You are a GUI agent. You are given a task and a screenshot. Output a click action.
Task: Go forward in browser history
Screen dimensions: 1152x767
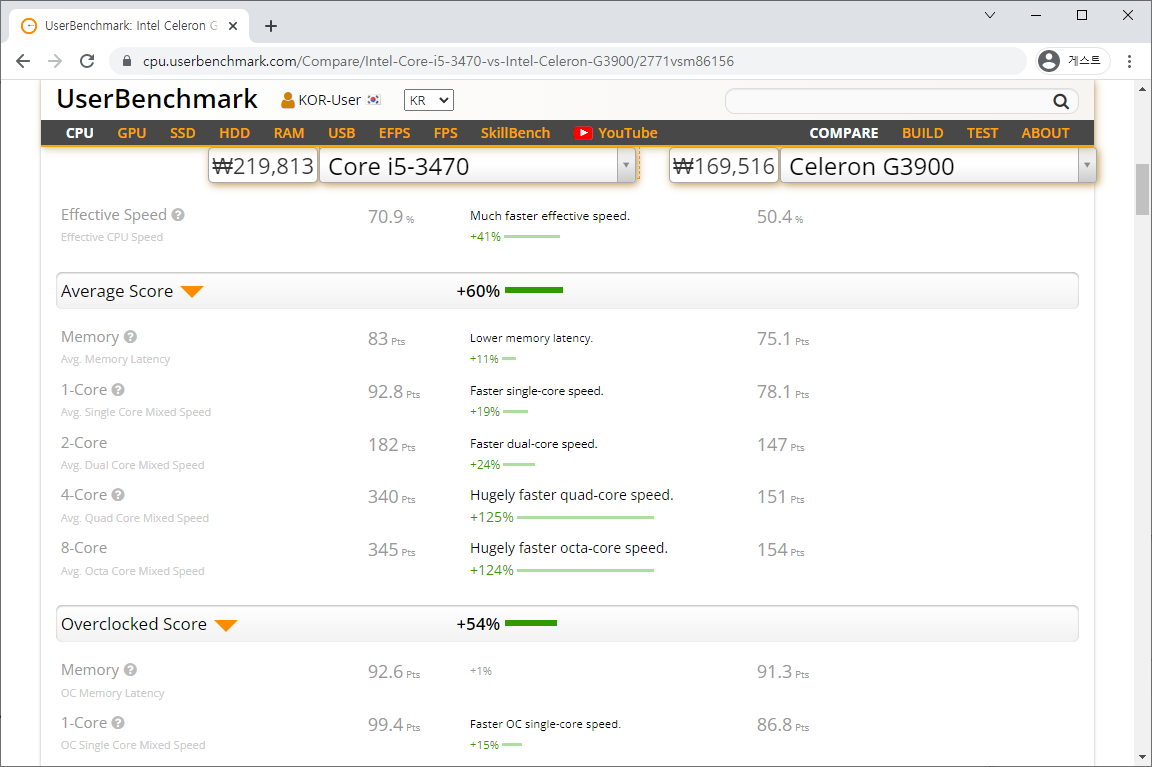pyautogui.click(x=55, y=61)
